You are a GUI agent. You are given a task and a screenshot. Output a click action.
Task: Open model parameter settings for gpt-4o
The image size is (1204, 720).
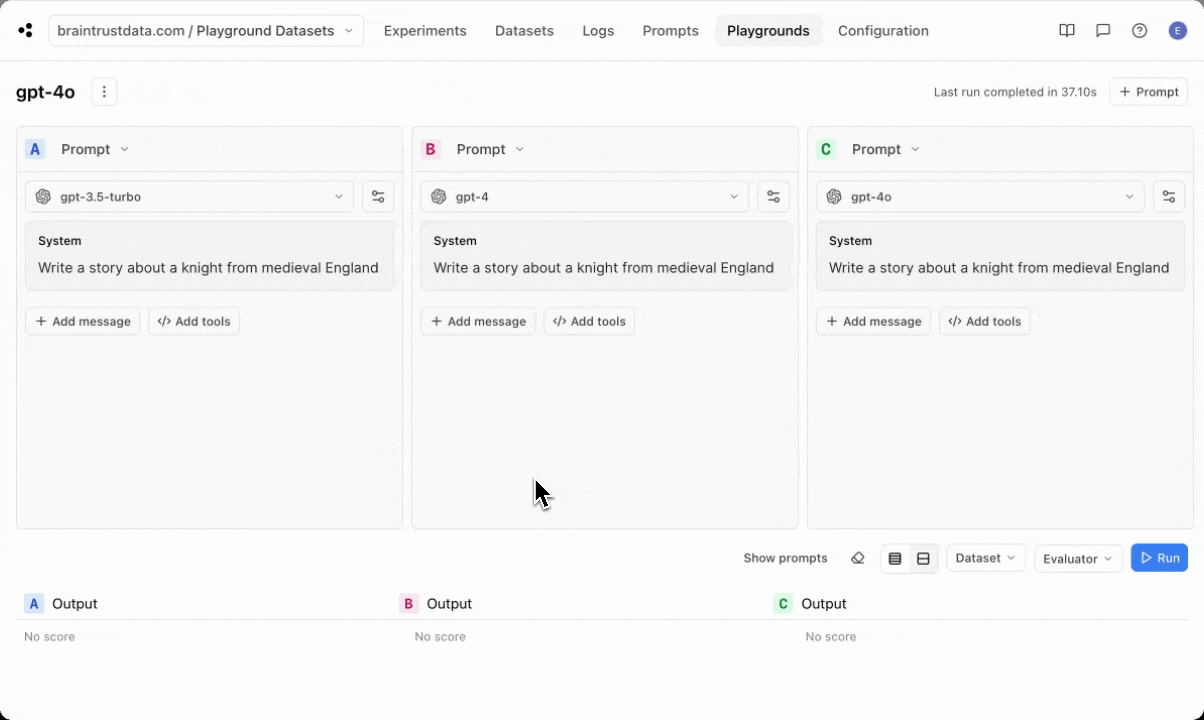coord(1169,196)
